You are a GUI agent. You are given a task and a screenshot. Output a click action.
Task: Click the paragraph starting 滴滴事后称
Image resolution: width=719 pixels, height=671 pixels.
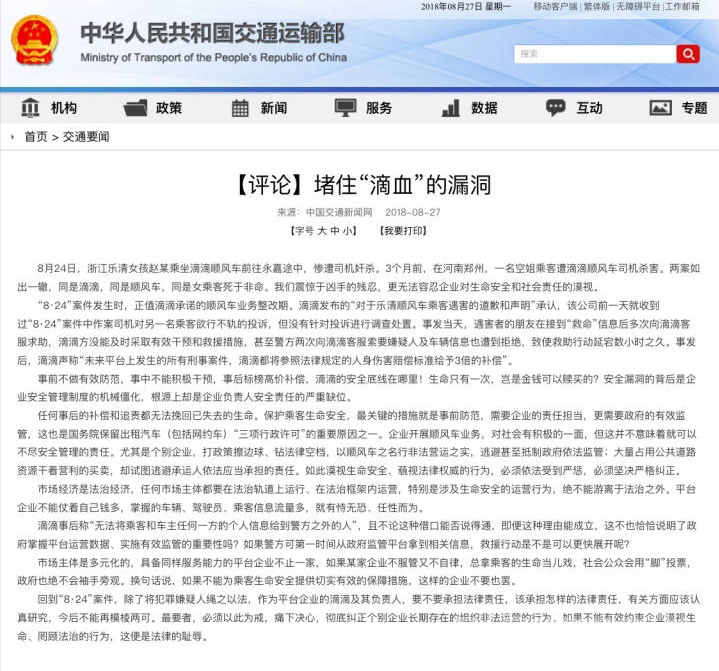point(357,535)
